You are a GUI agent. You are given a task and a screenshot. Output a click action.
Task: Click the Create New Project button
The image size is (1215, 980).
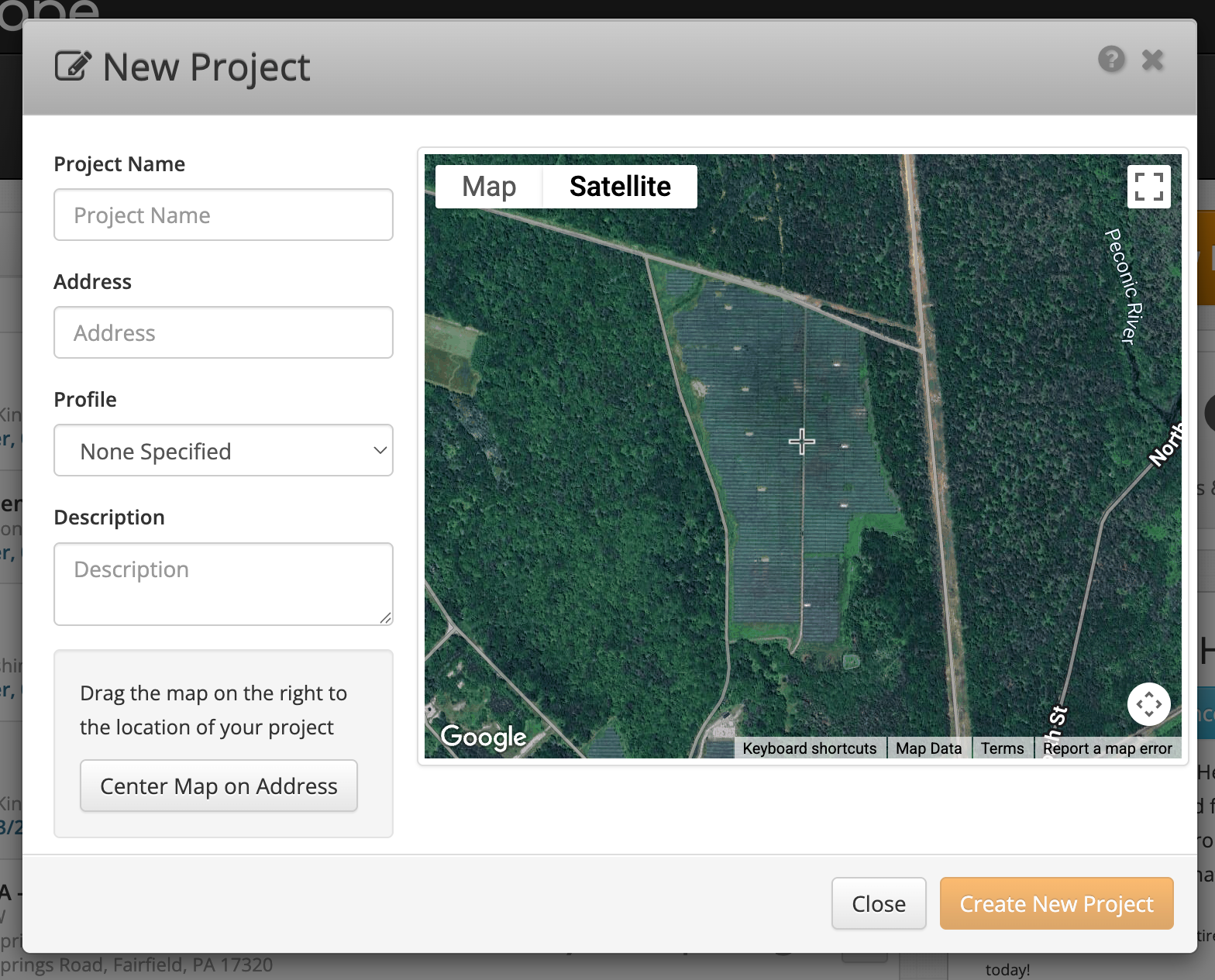1056,903
